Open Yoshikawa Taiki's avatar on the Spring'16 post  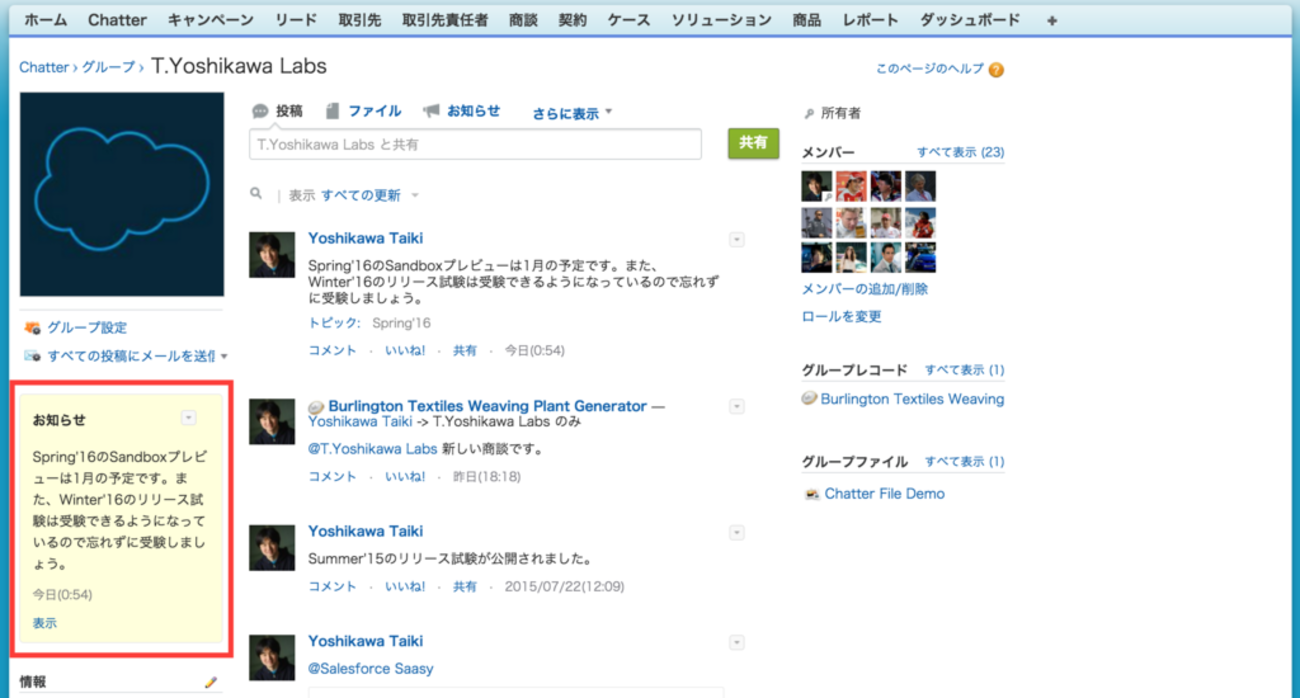coord(272,255)
